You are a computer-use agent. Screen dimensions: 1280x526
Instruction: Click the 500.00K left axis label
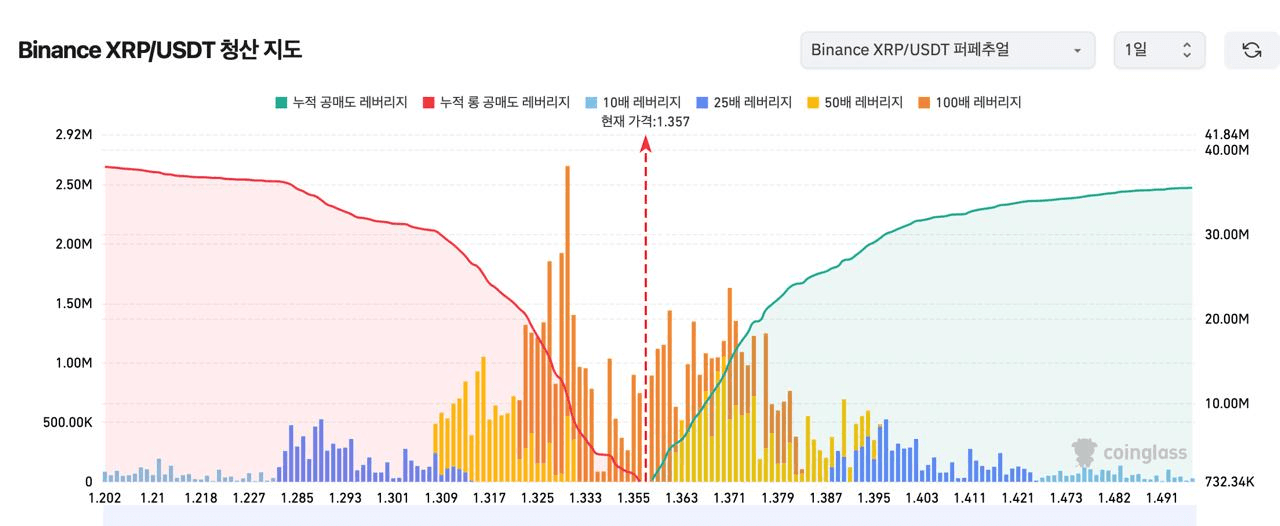pyautogui.click(x=68, y=422)
